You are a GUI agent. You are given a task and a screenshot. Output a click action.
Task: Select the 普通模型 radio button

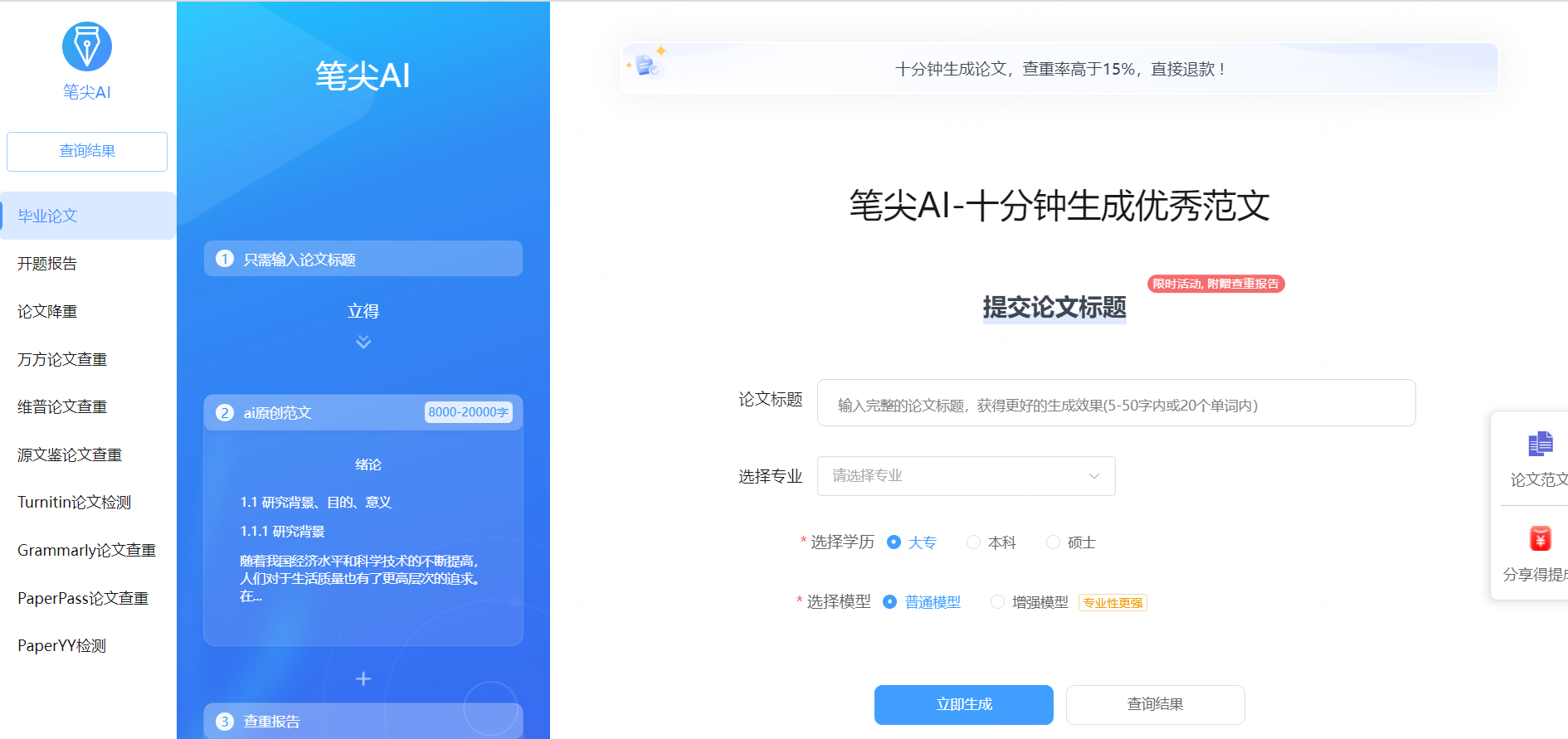click(x=889, y=601)
